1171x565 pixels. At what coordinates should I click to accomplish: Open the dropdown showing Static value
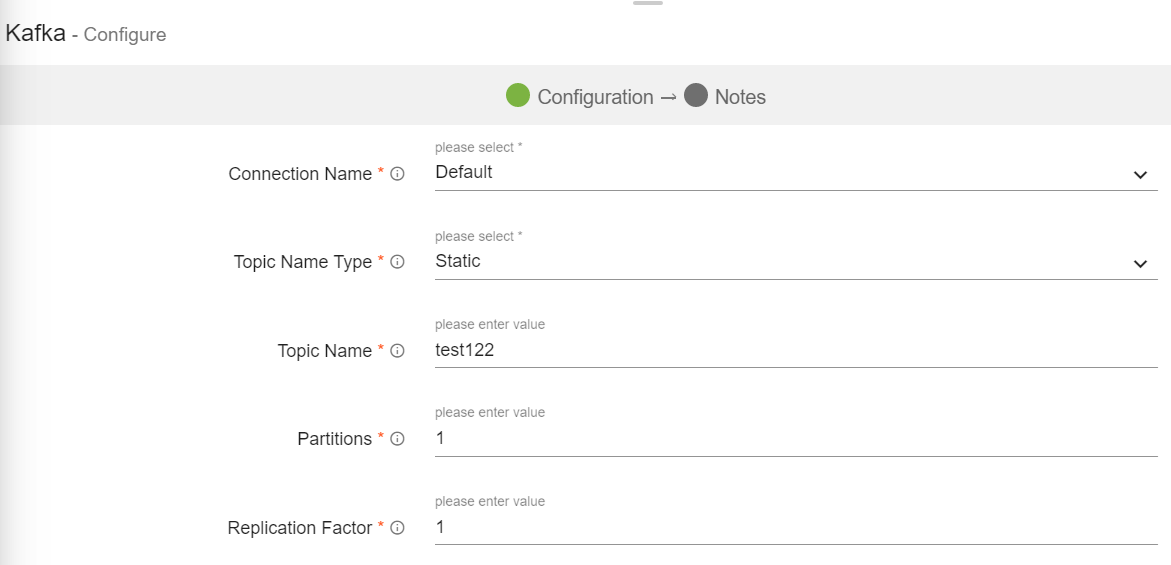(x=780, y=261)
